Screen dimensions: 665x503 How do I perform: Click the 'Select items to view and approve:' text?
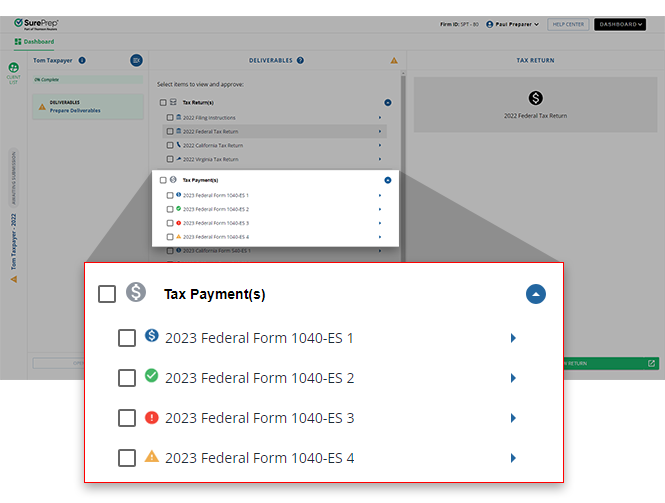(200, 84)
